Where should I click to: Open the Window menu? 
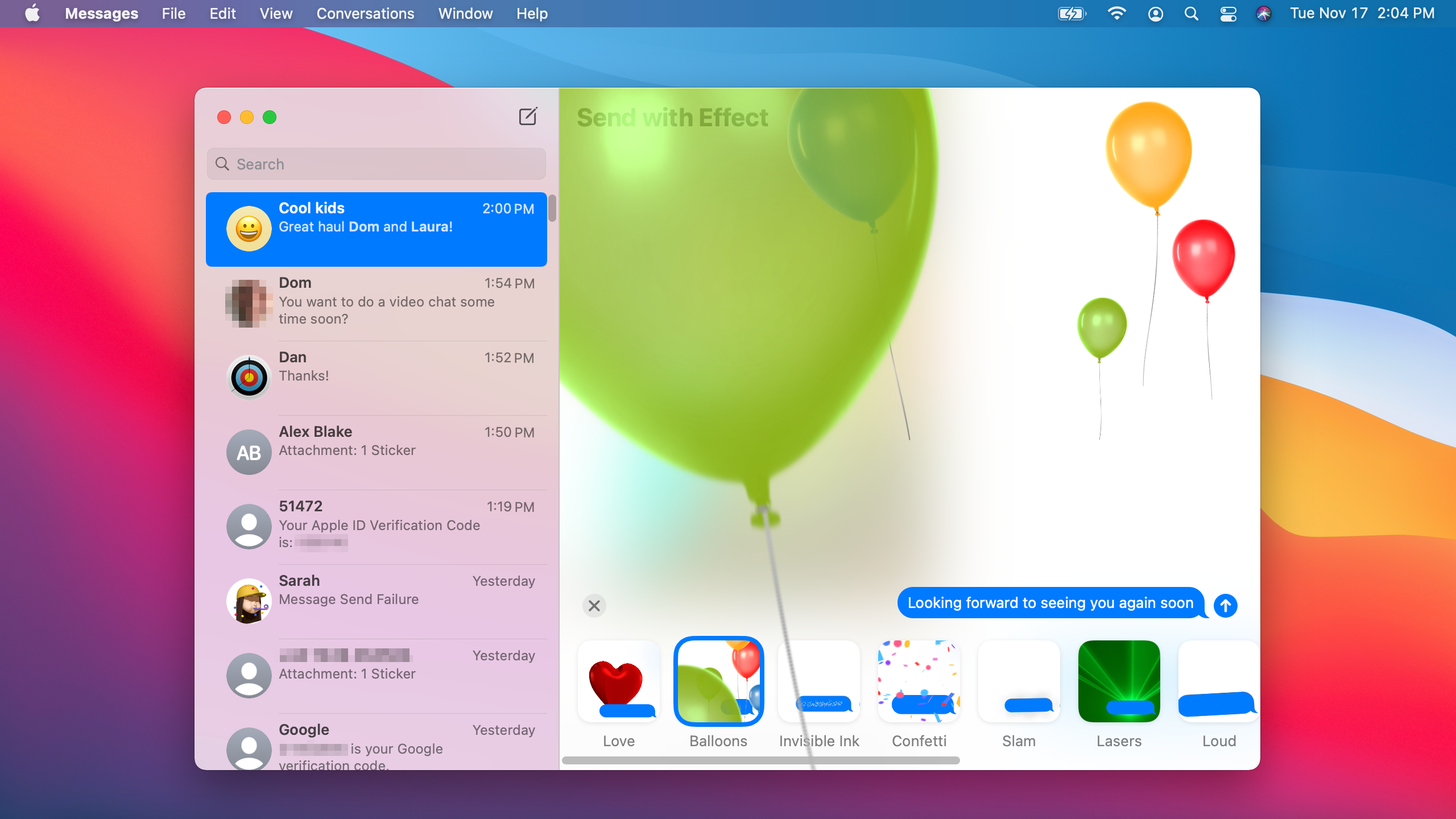[x=465, y=13]
